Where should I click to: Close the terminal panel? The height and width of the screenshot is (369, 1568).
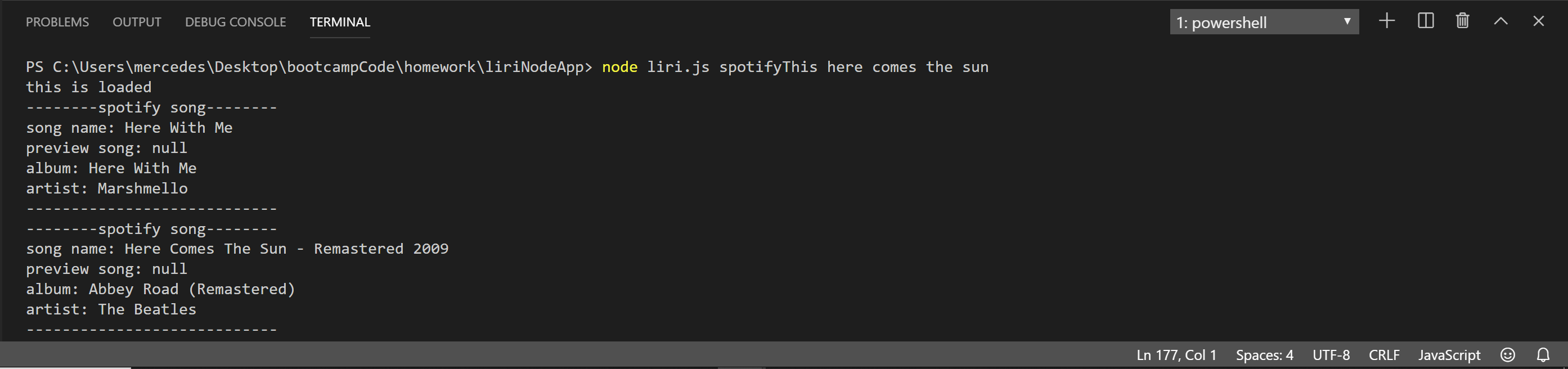click(x=1539, y=21)
